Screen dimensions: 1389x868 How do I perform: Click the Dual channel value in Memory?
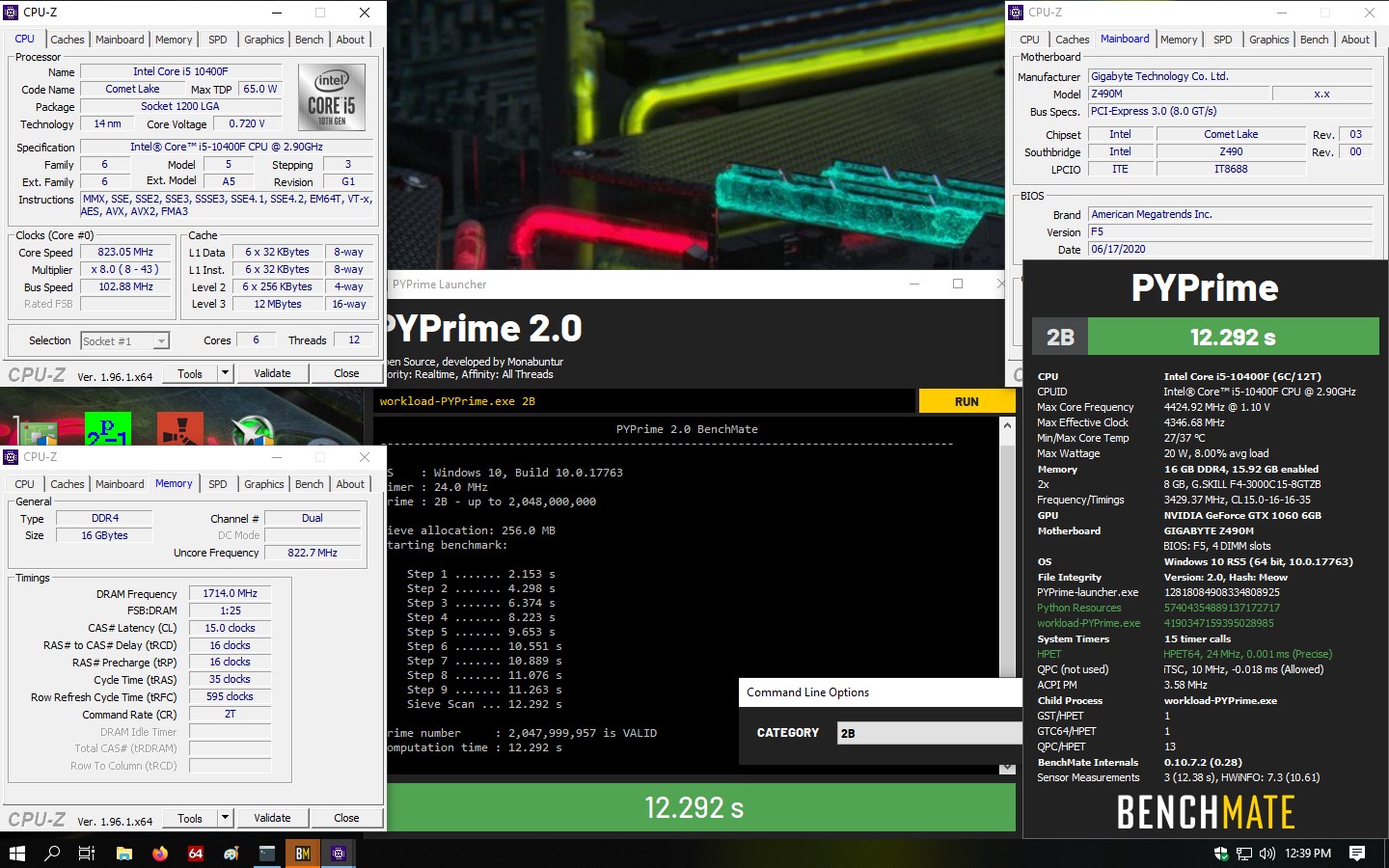pos(313,518)
